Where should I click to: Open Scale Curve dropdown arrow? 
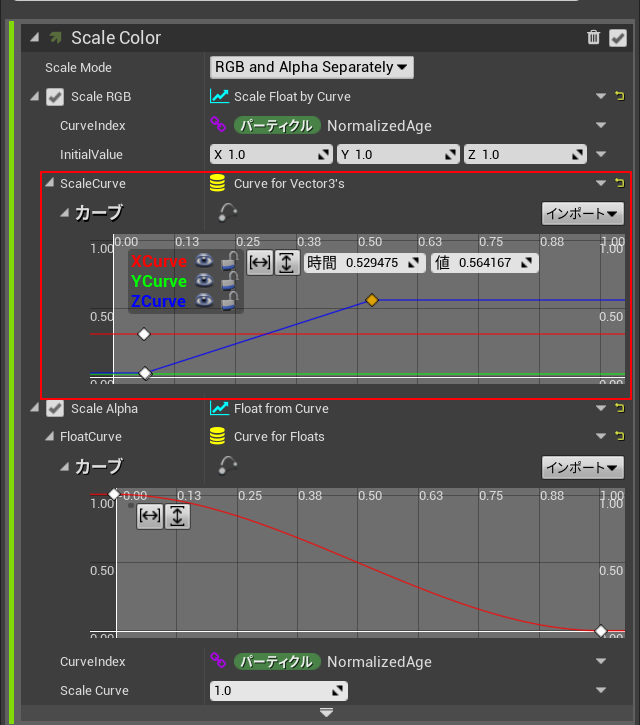click(x=601, y=690)
